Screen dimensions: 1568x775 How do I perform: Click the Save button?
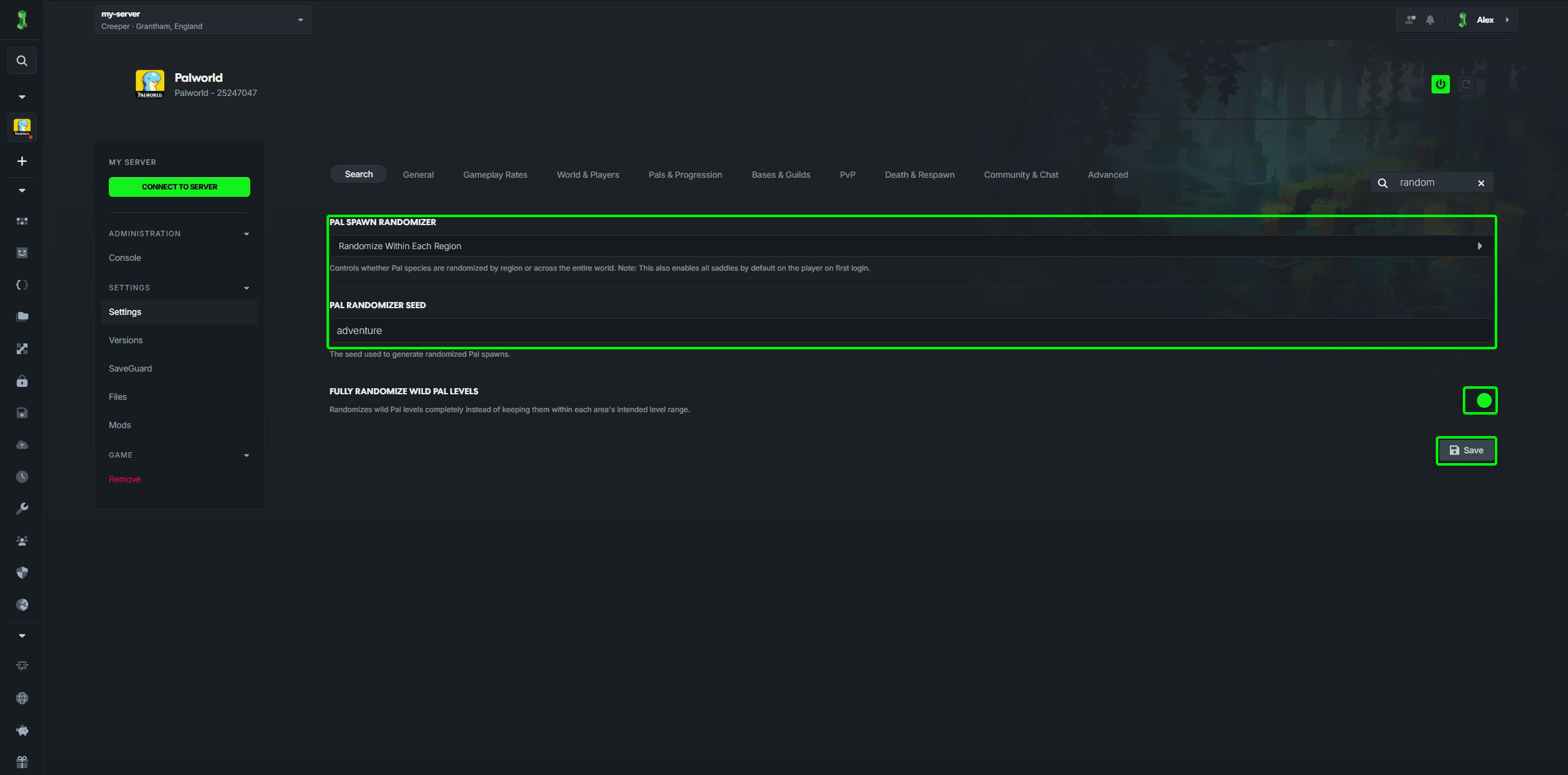1467,450
